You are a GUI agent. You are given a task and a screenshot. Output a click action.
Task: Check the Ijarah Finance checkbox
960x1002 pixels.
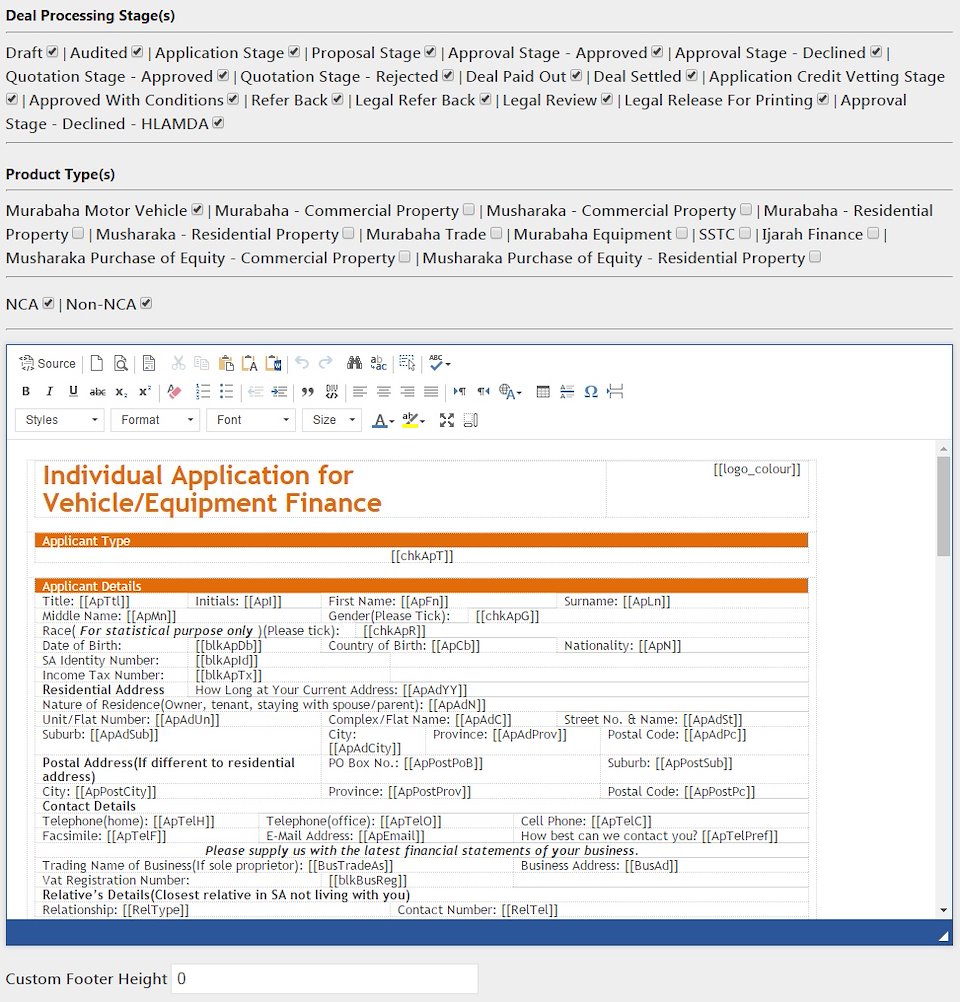pos(873,233)
